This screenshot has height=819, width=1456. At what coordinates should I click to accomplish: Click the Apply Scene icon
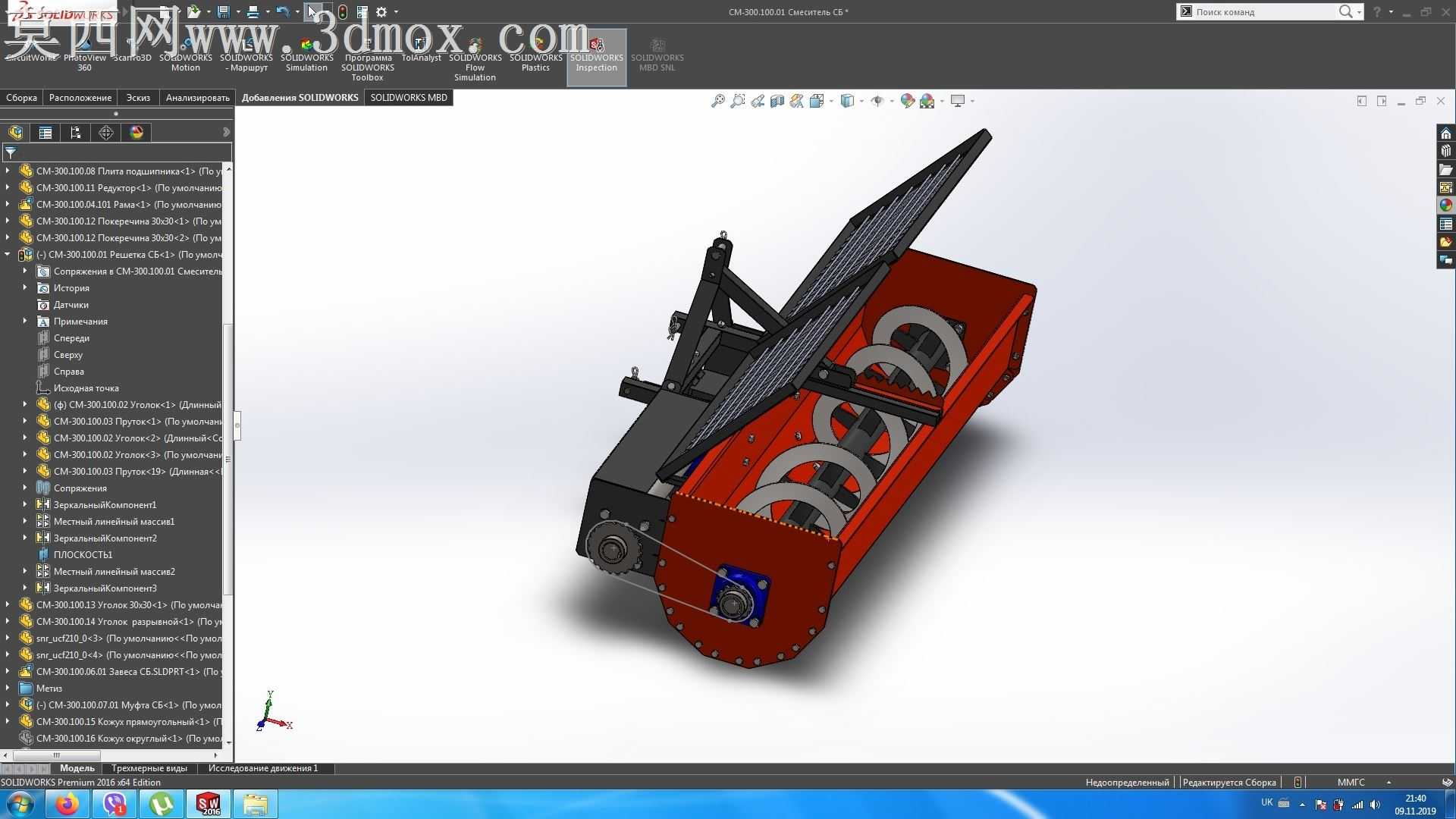click(927, 101)
